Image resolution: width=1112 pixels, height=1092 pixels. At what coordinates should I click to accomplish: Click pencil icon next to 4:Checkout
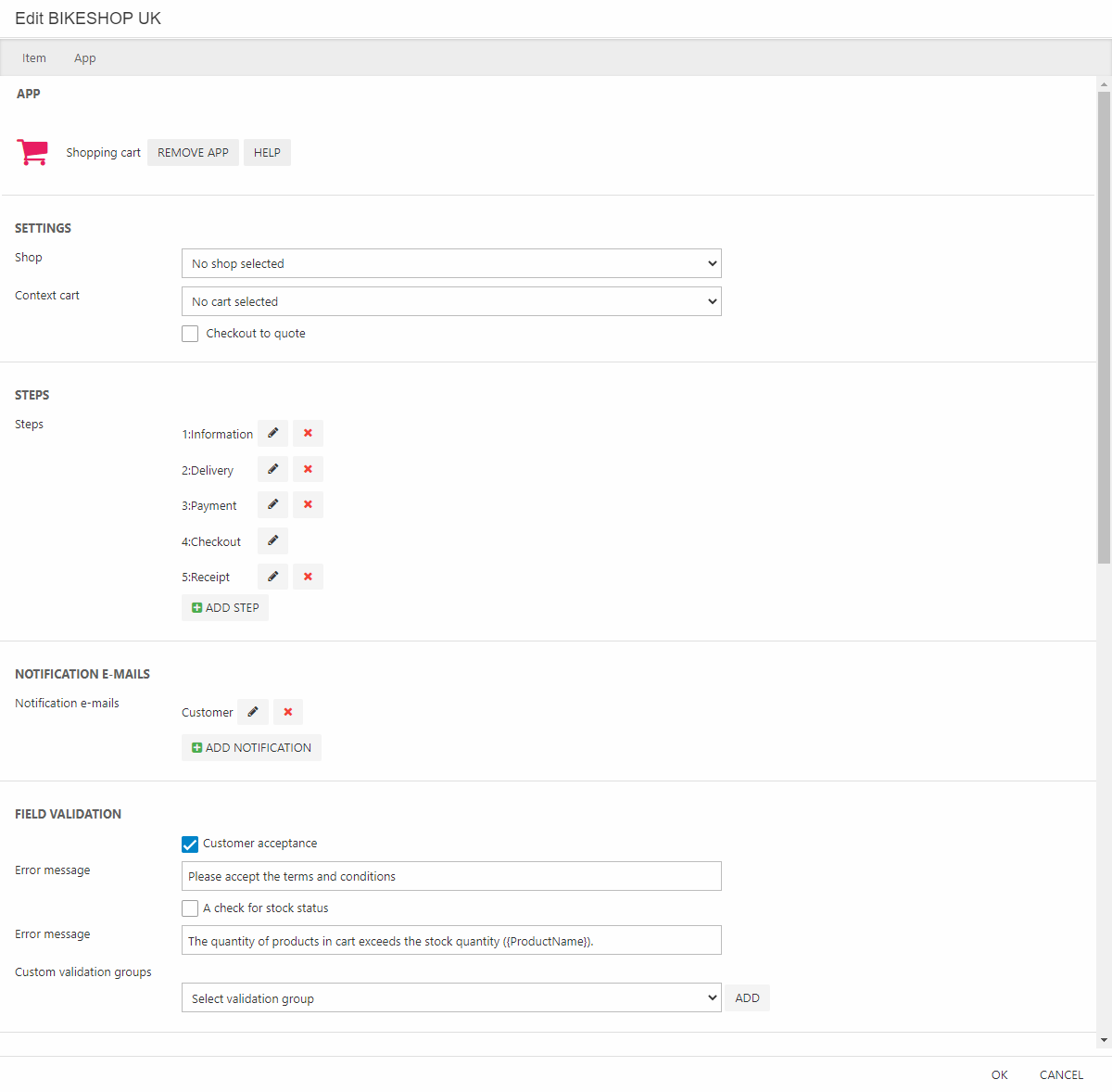pyautogui.click(x=272, y=541)
